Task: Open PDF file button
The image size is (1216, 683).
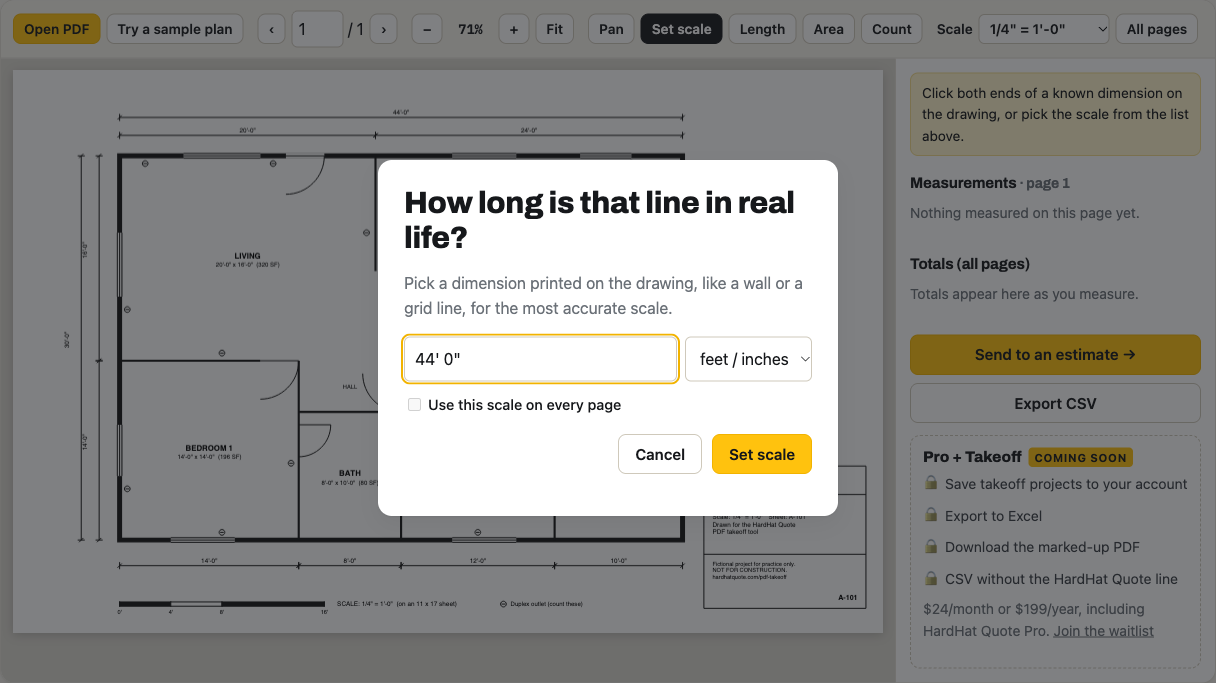Action: click(x=57, y=29)
